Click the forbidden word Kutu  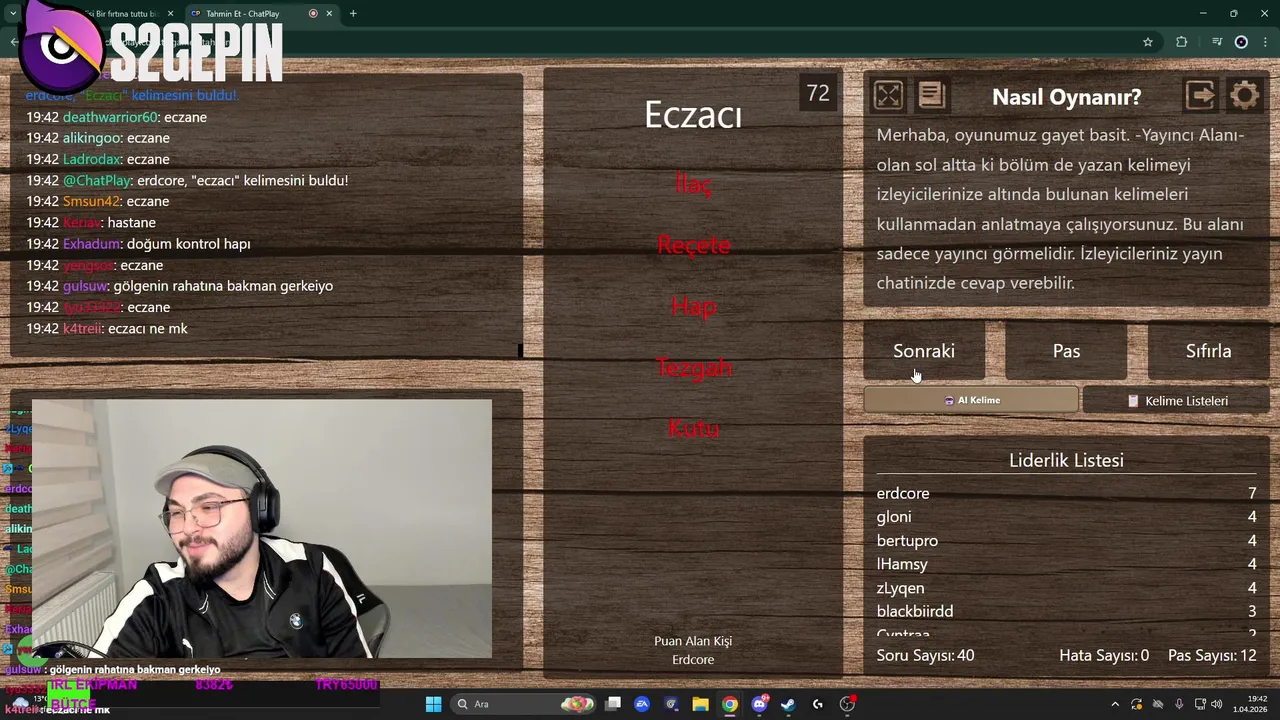click(693, 429)
